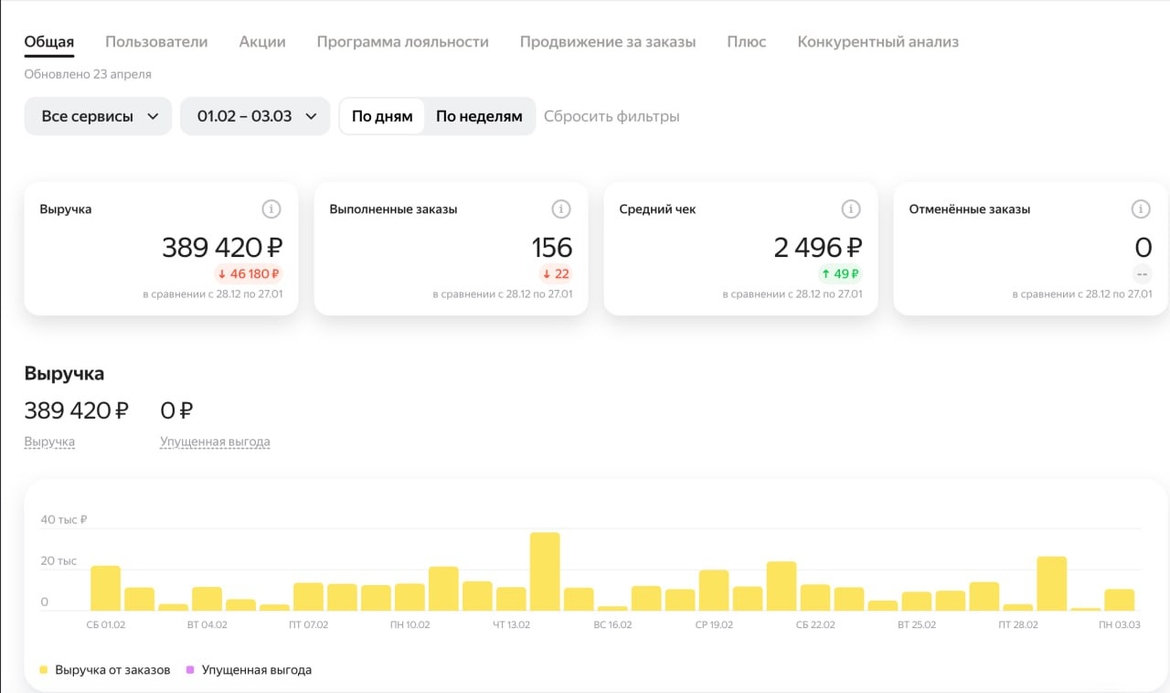Click the 40 тыс ₽ axis label

(63, 519)
